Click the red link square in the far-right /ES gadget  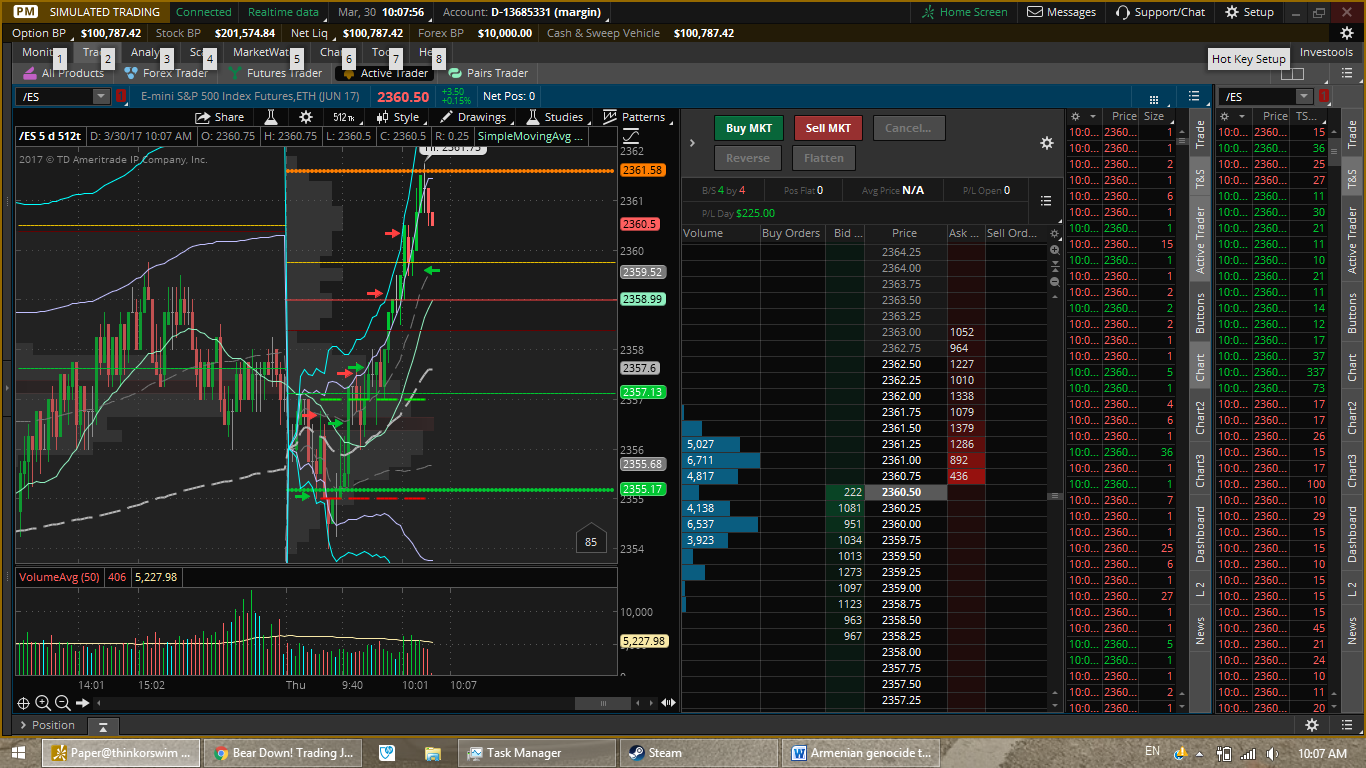(1324, 96)
